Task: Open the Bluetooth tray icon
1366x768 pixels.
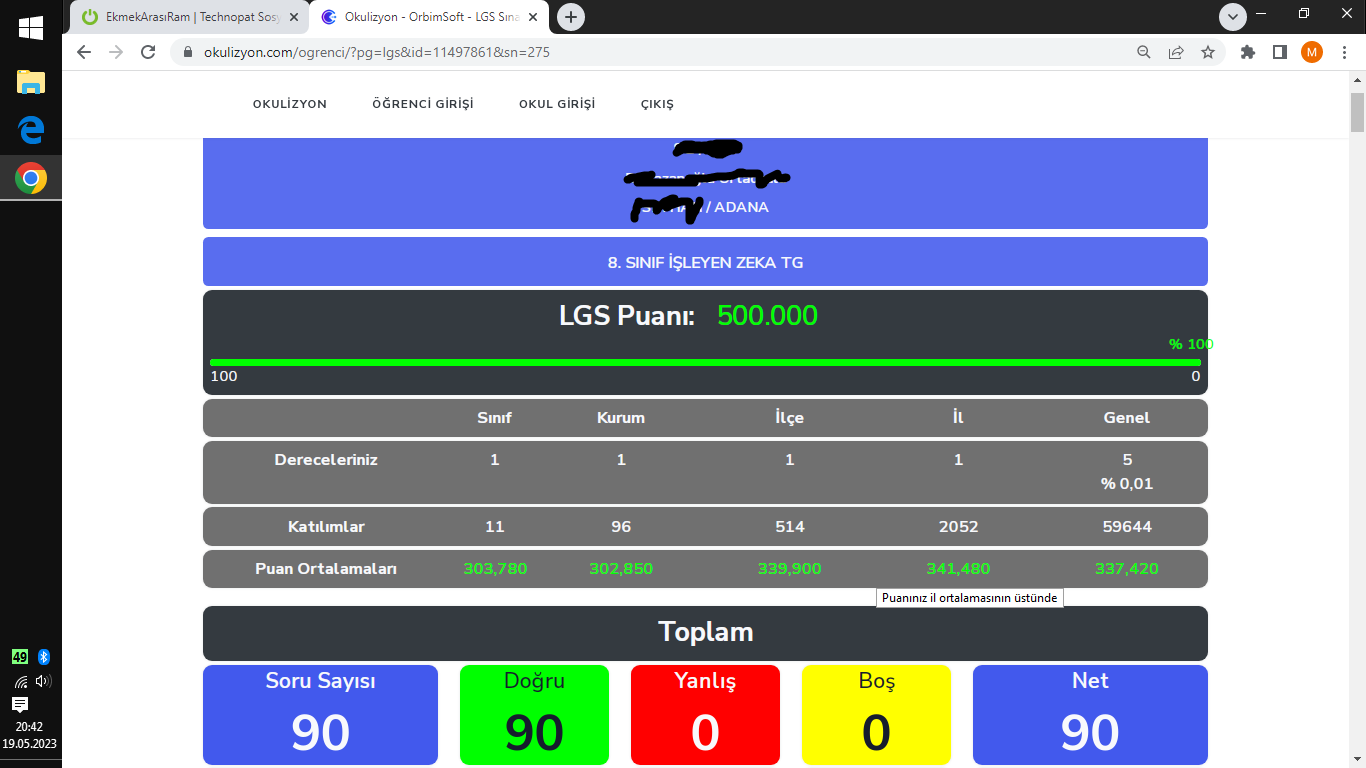Action: pos(44,657)
